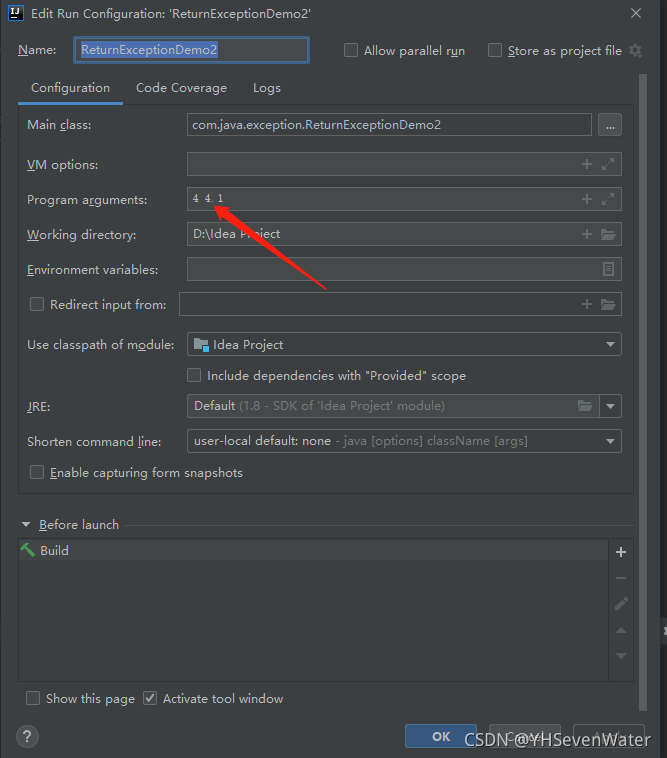Insert macro in Redirect input field

point(587,304)
